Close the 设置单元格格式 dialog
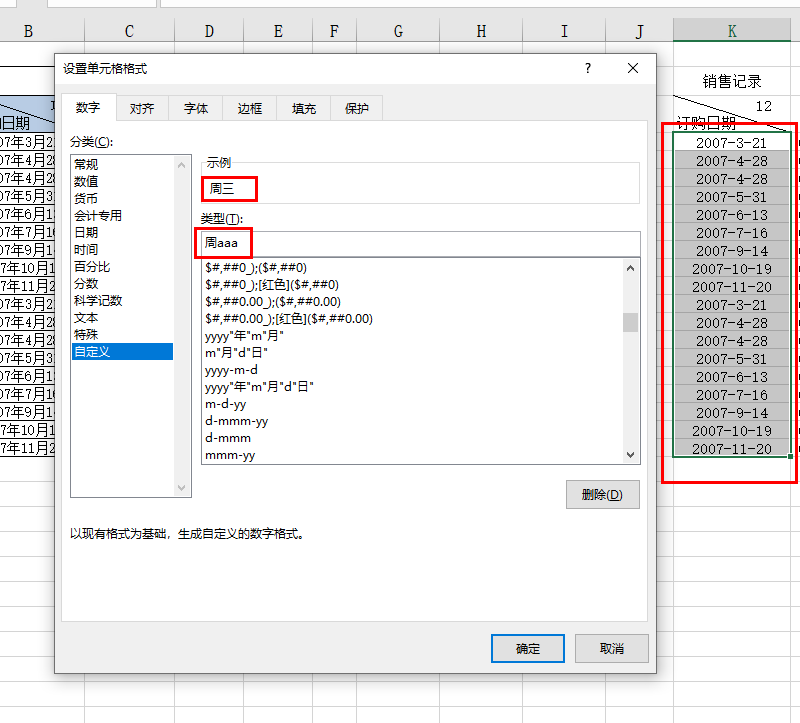Image resolution: width=800 pixels, height=723 pixels. pyautogui.click(x=632, y=68)
